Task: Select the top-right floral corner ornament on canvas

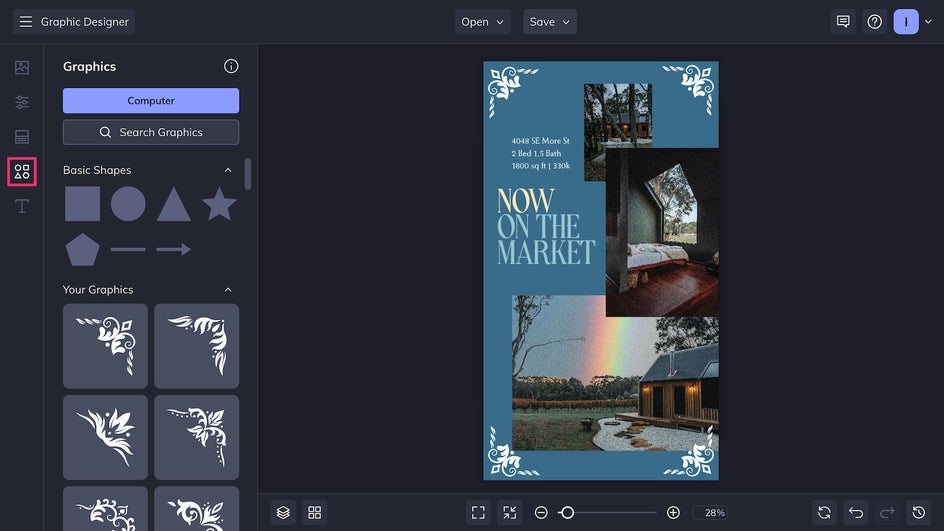Action: tap(690, 88)
